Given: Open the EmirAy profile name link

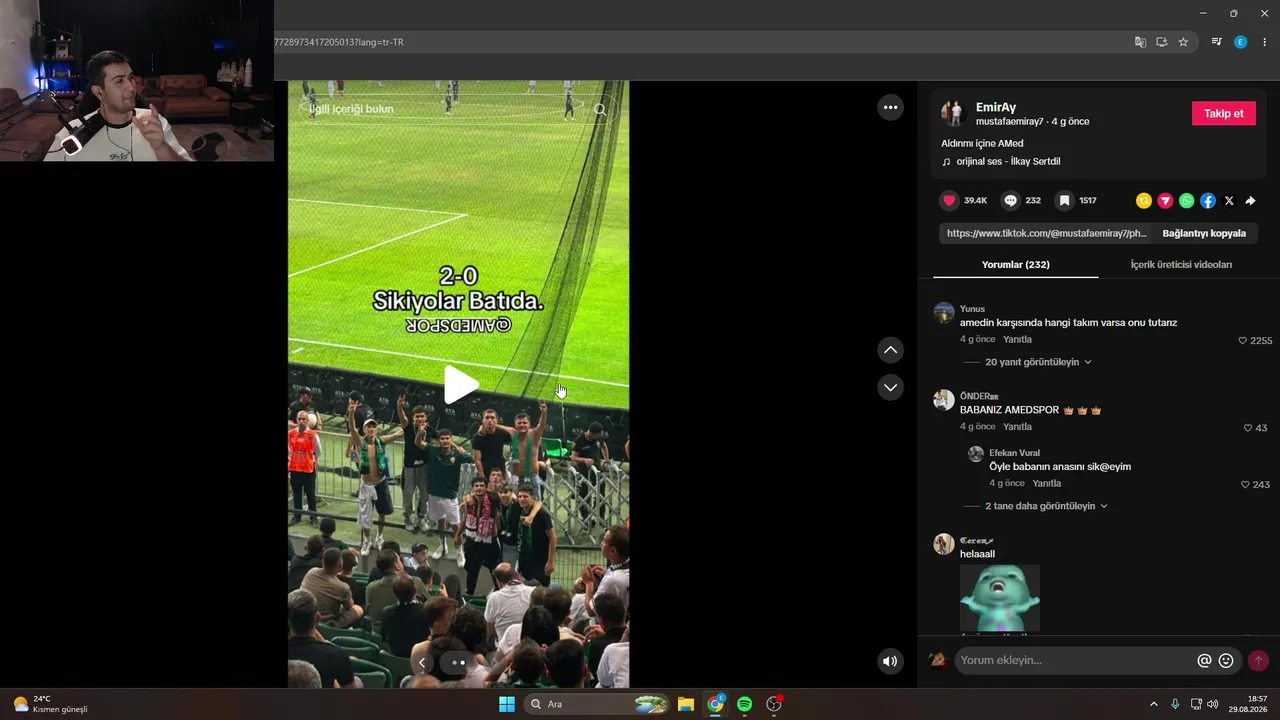Looking at the screenshot, I should pyautogui.click(x=996, y=107).
